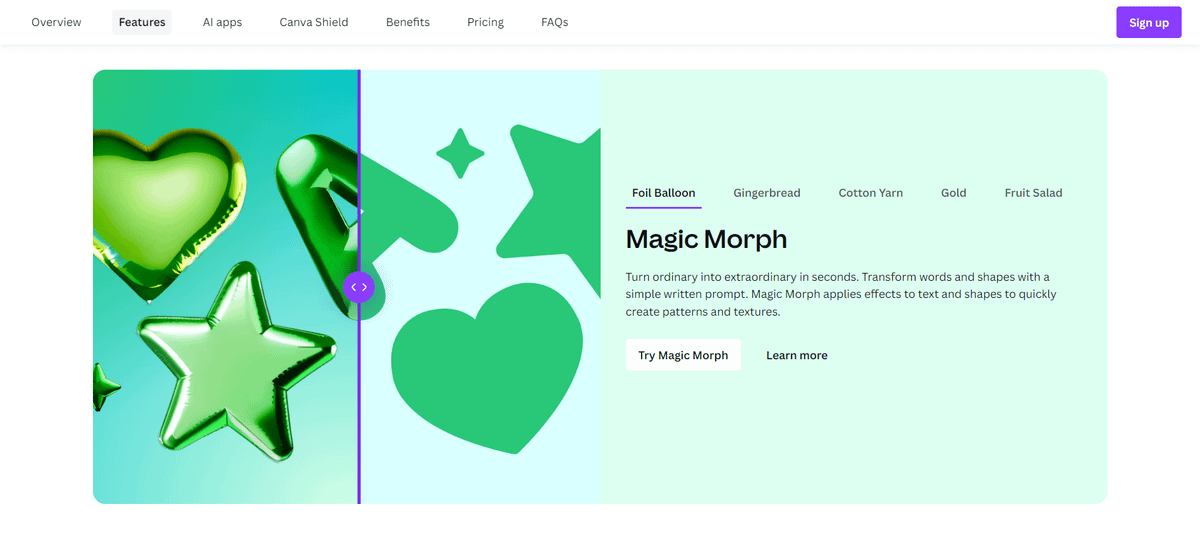
Task: Click the before/after comparison slider handle
Action: [x=359, y=287]
